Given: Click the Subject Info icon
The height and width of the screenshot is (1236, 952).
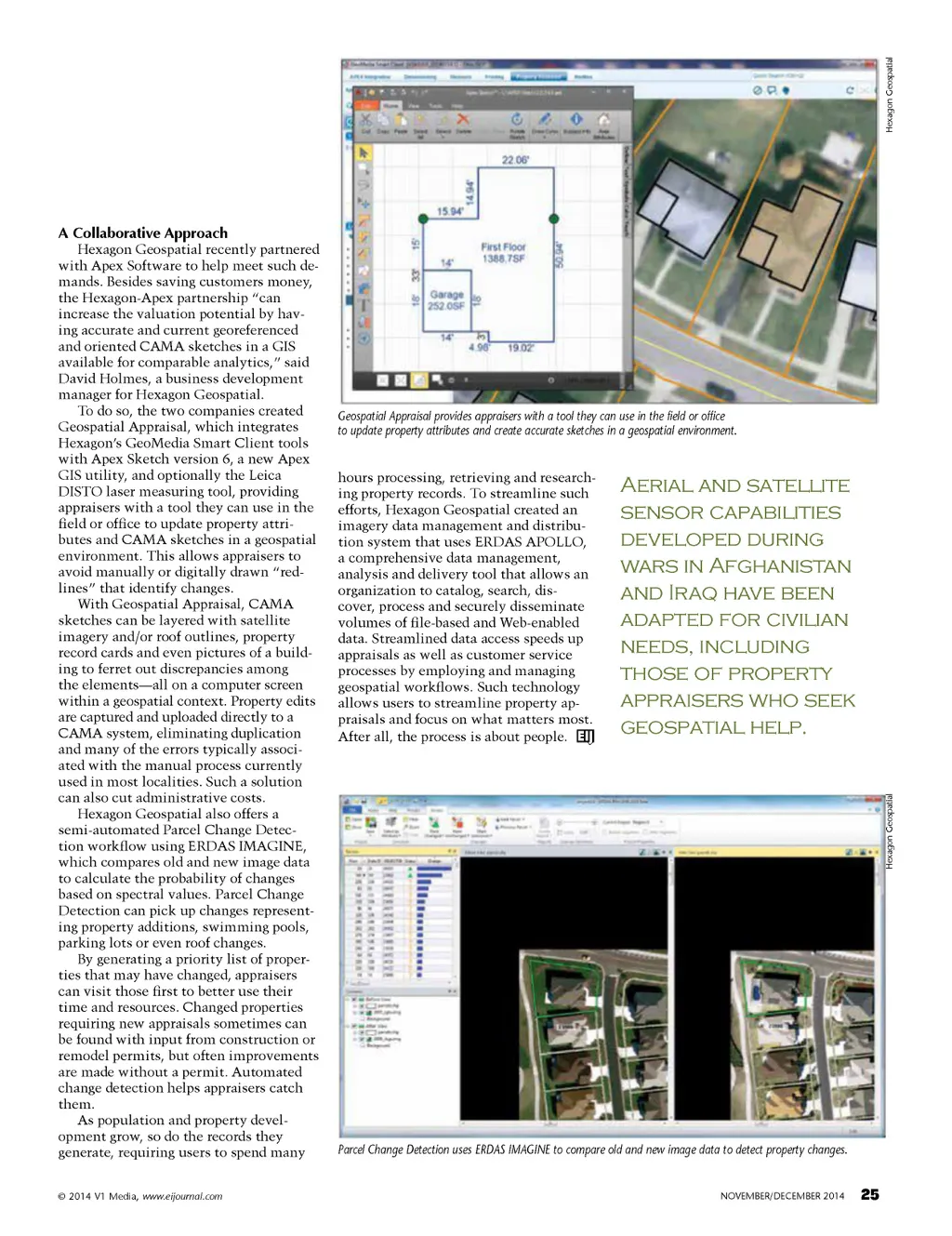Looking at the screenshot, I should pyautogui.click(x=575, y=120).
